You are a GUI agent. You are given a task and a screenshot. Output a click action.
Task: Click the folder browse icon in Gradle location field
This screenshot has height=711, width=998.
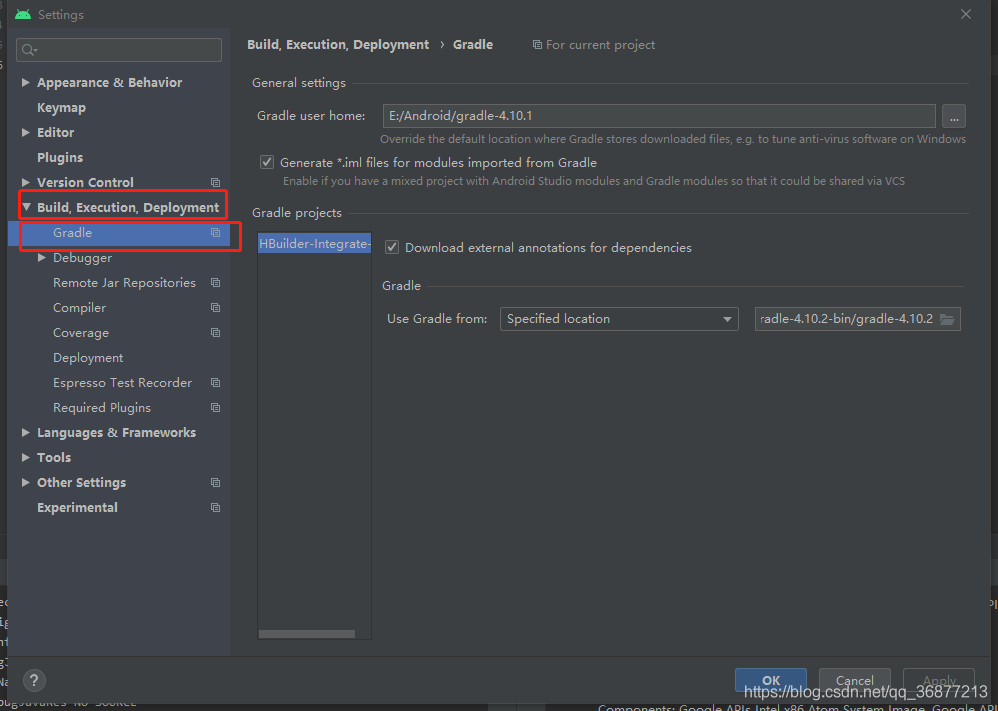pos(947,319)
